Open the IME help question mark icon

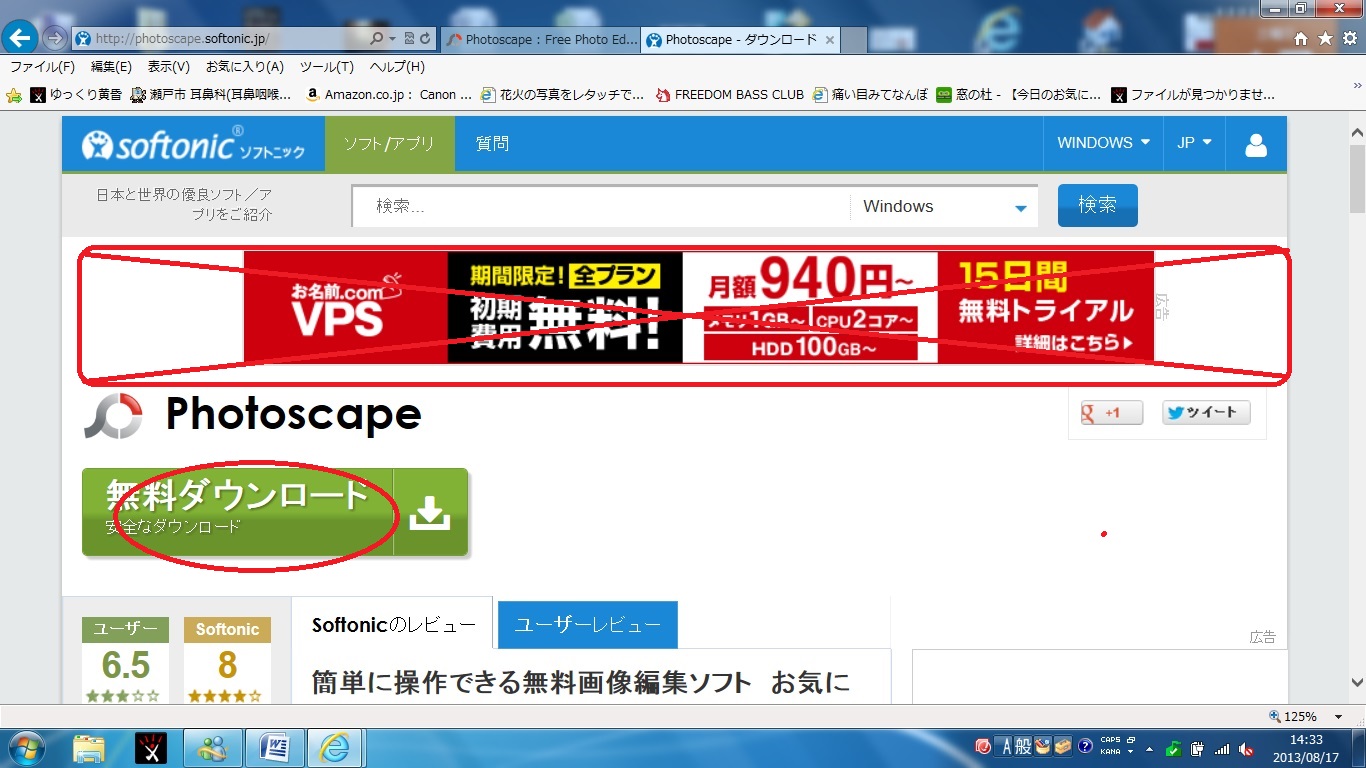[x=1085, y=746]
